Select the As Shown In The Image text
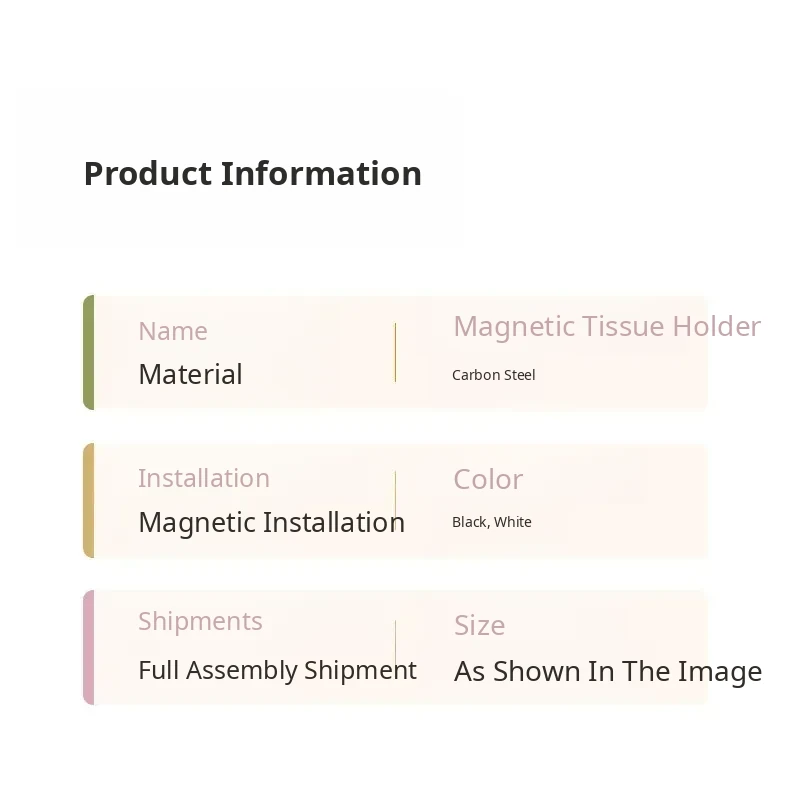Screen dimensions: 790x788 (x=608, y=671)
